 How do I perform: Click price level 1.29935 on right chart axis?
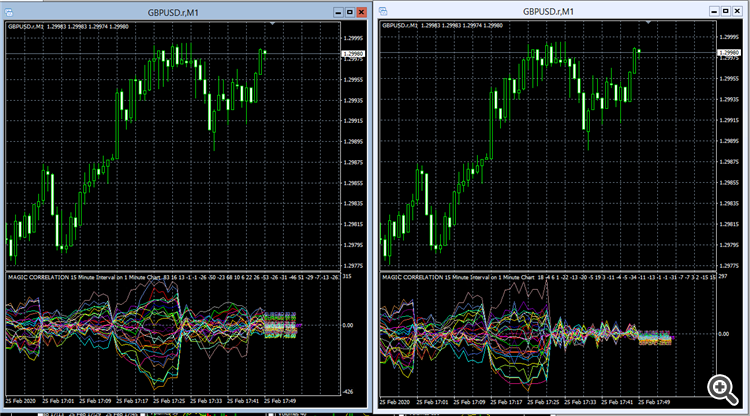point(729,99)
